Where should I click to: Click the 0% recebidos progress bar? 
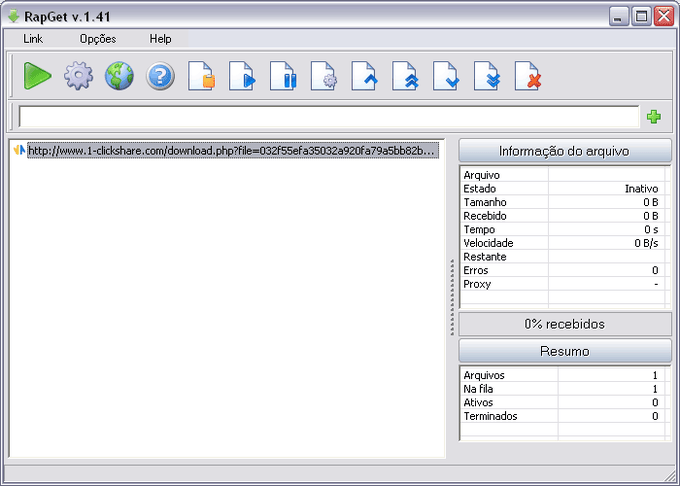pos(565,324)
